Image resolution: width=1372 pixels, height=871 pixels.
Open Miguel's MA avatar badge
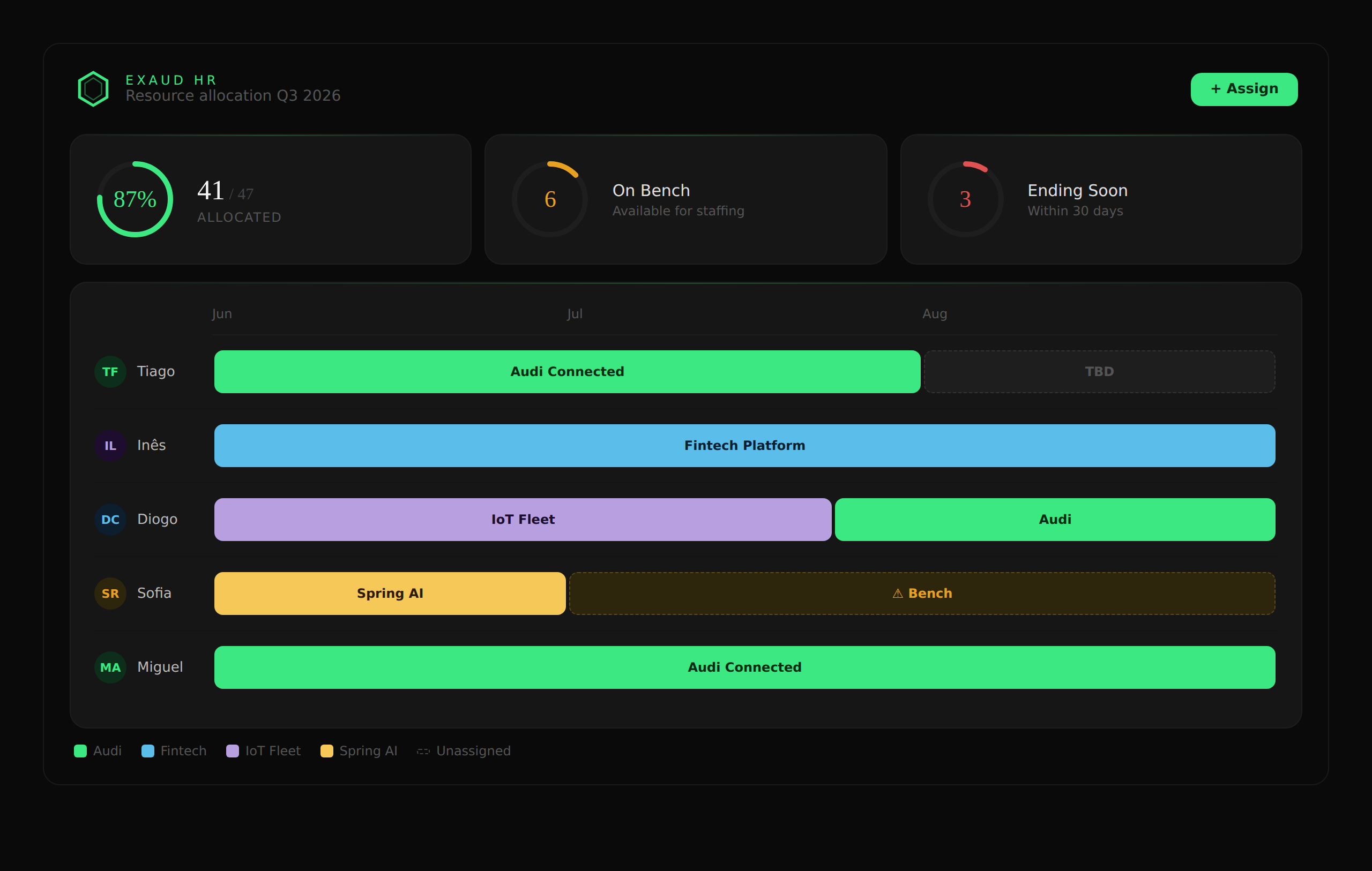(x=110, y=667)
